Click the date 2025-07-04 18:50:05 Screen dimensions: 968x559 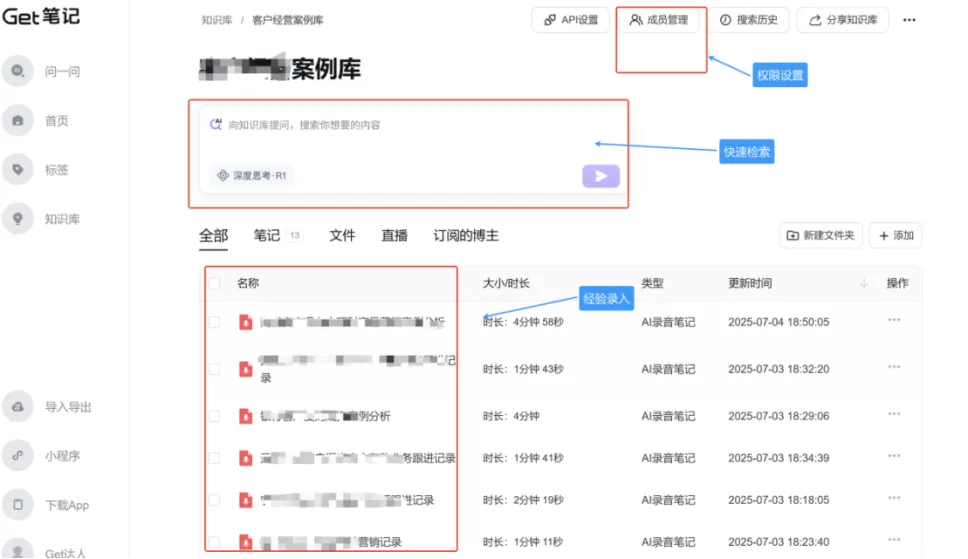[778, 322]
